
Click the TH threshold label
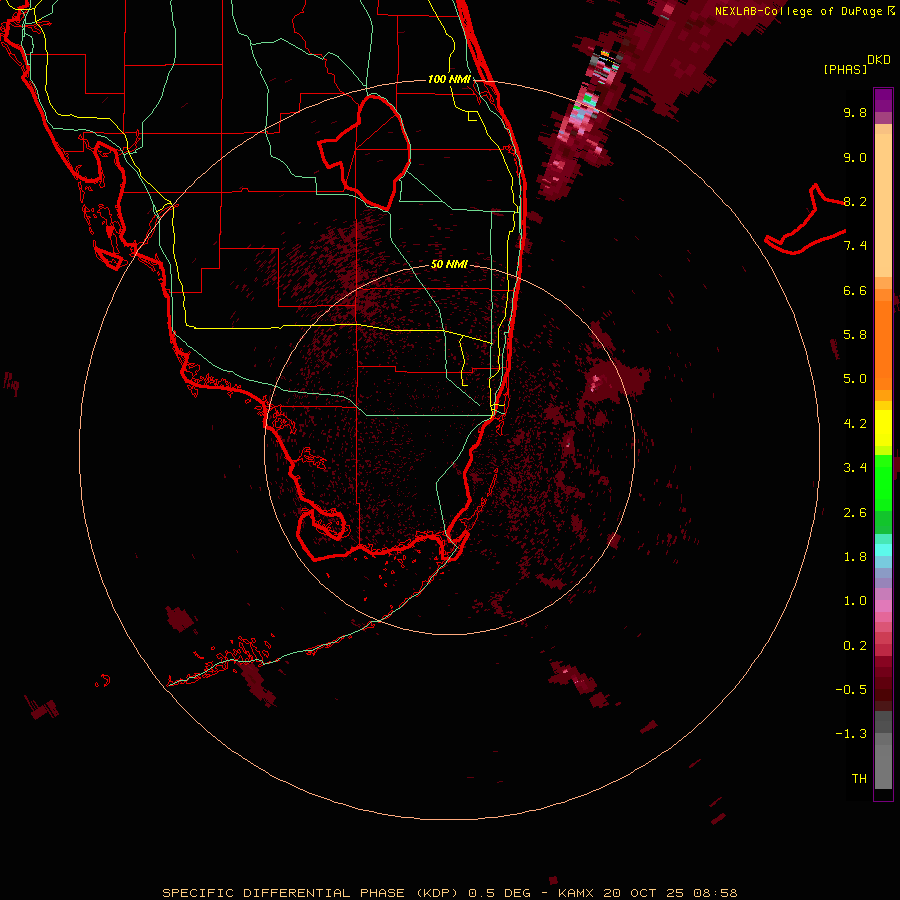859,779
